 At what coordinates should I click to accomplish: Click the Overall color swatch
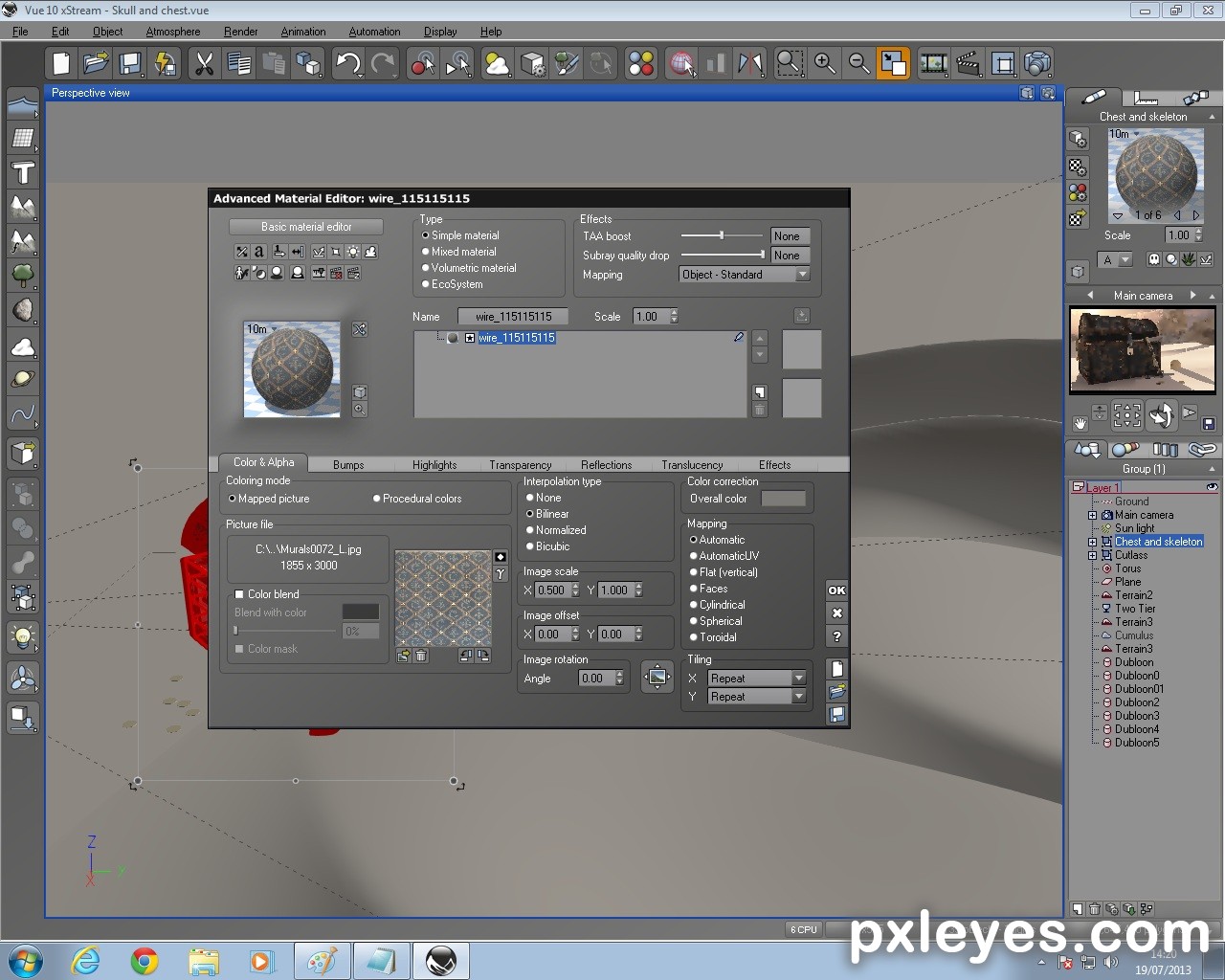[x=783, y=499]
